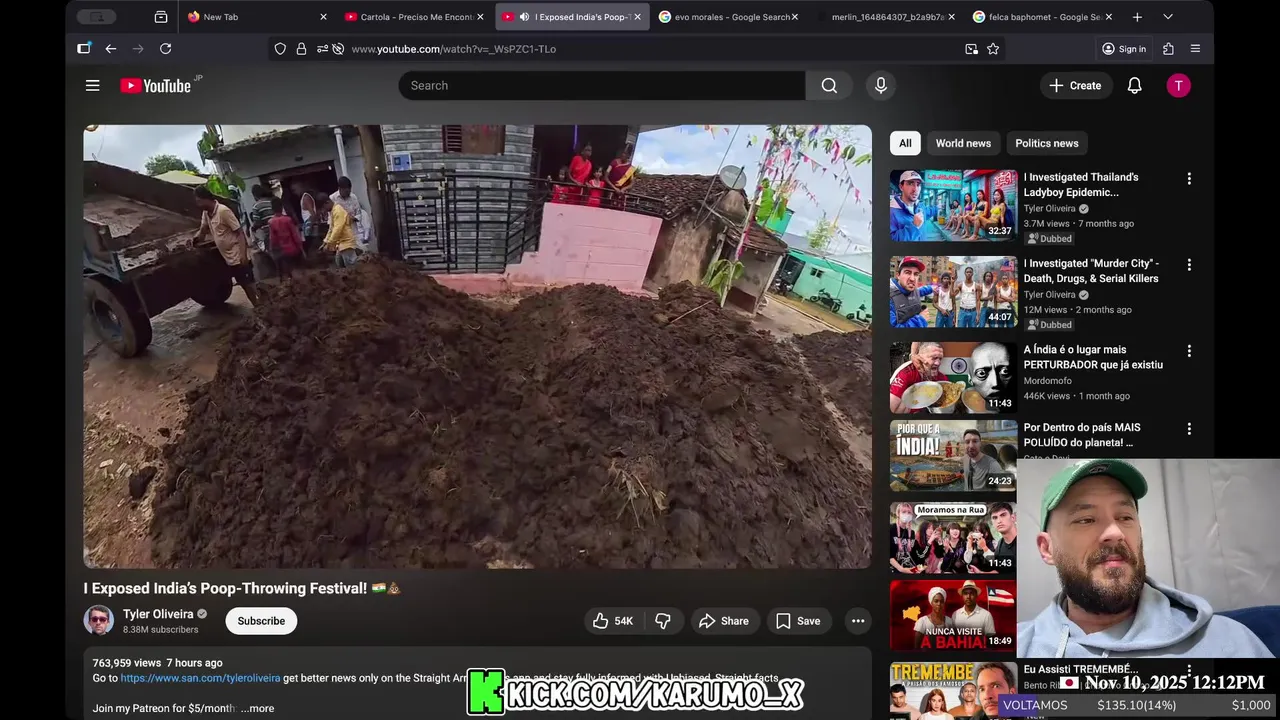1280x720 pixels.
Task: Open the browser application menu
Action: point(1195,49)
